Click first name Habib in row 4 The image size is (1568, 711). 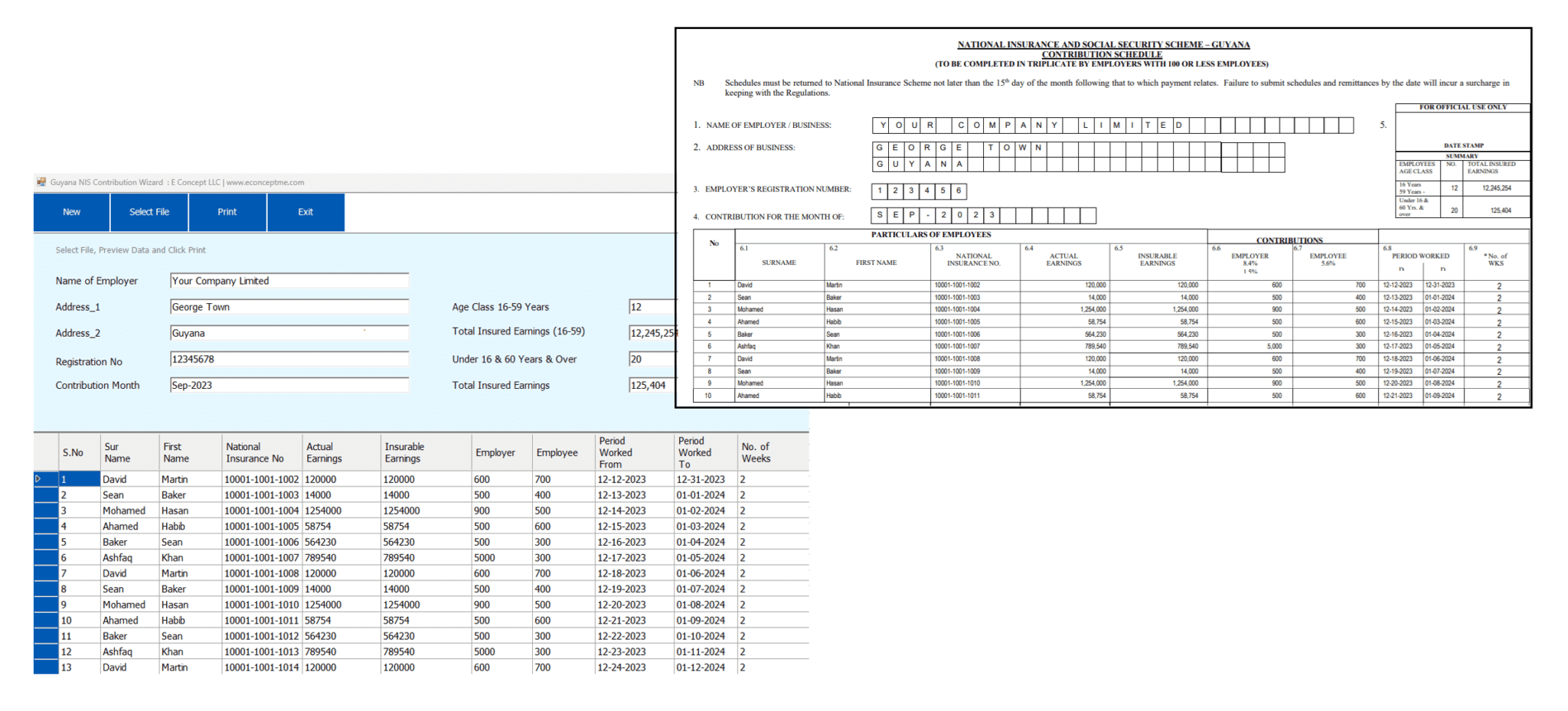(x=190, y=527)
